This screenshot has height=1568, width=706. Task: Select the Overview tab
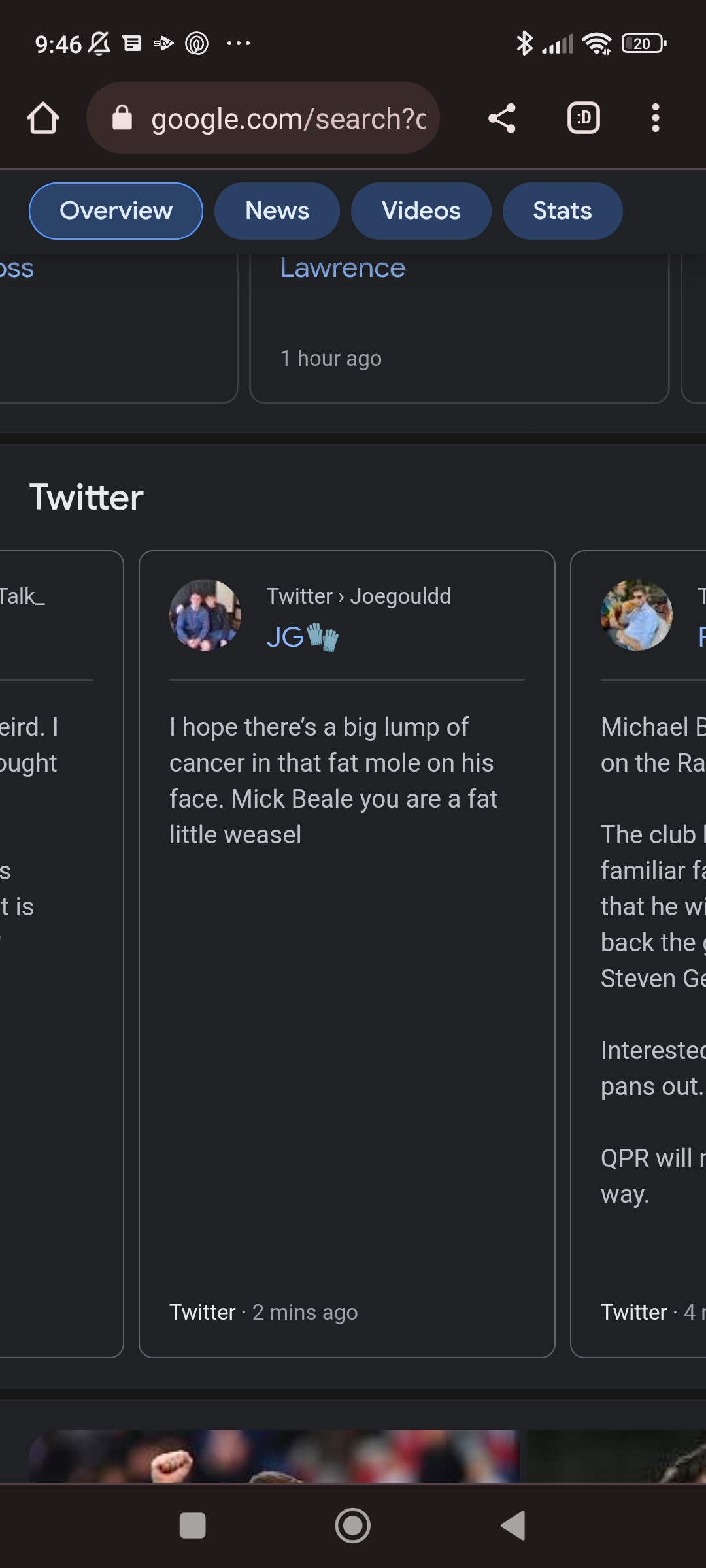(x=116, y=211)
